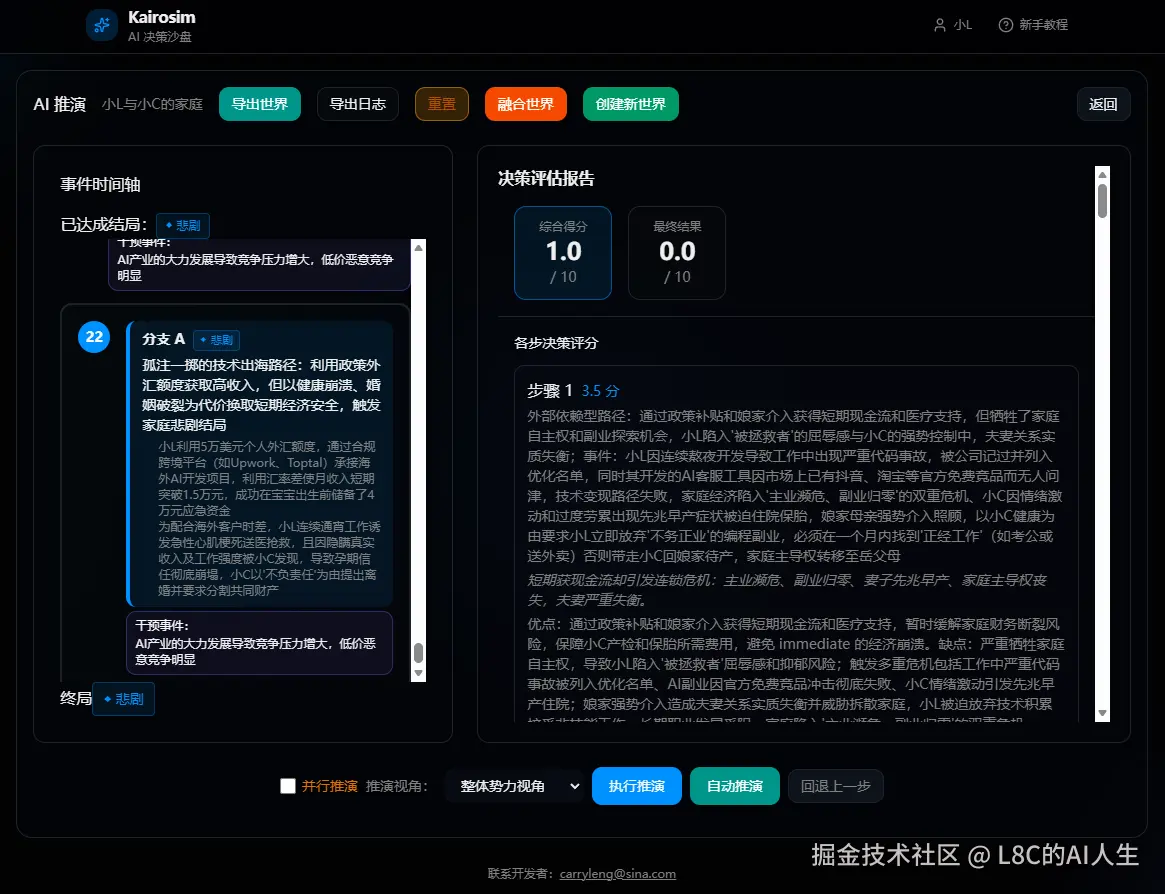Screen dimensions: 1165x894
Task: Select the 最终结果 0.0 score card
Action: (x=677, y=253)
